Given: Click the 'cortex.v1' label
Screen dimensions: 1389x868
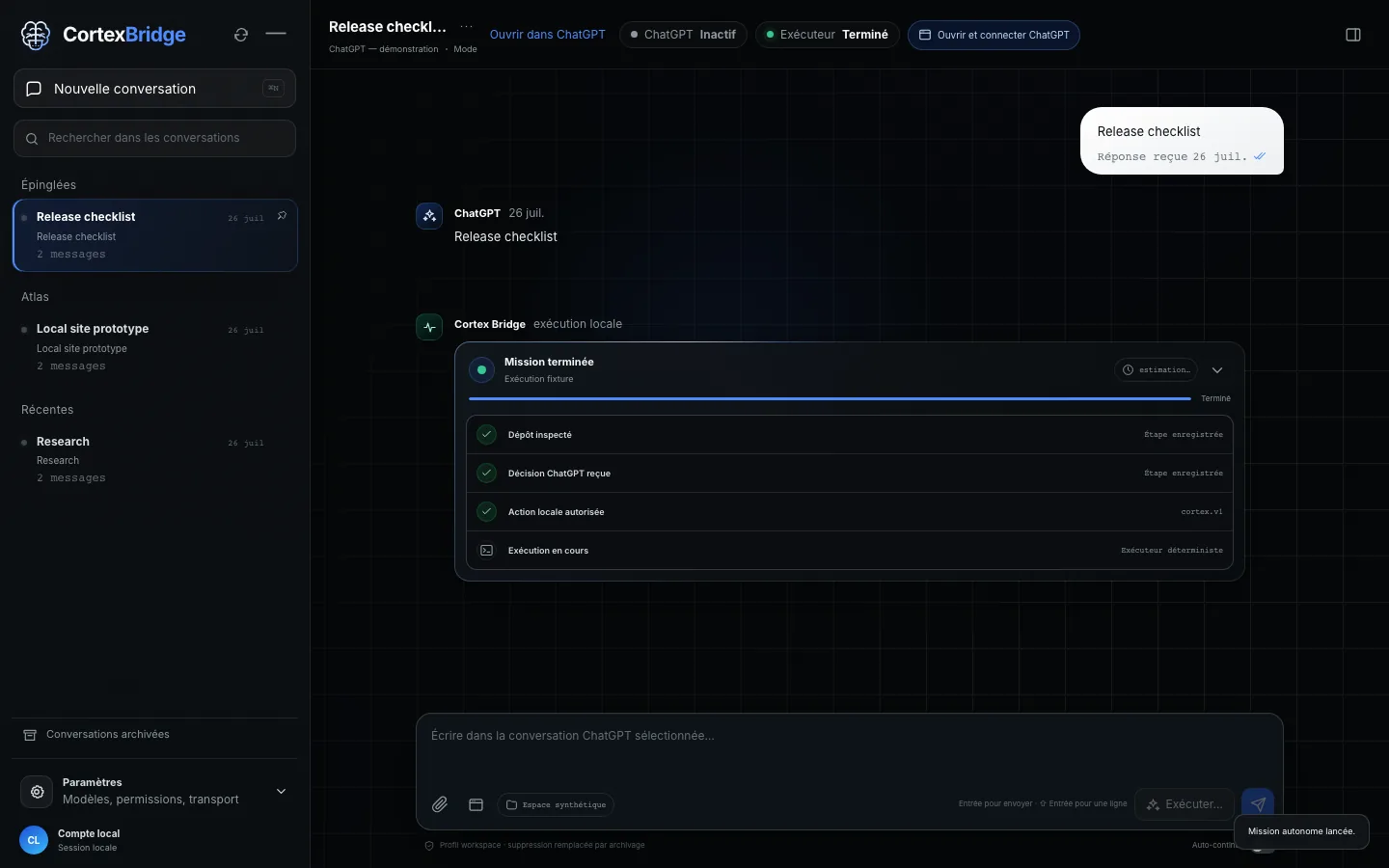Looking at the screenshot, I should click(1202, 512).
